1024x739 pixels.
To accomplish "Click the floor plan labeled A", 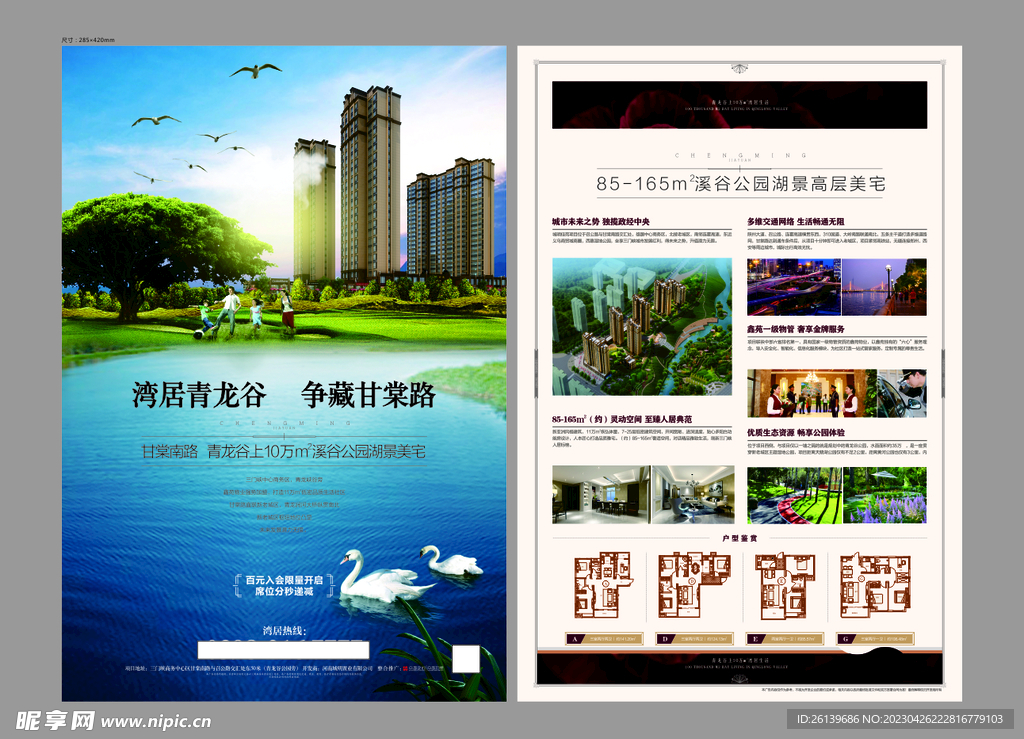I will pyautogui.click(x=603, y=585).
